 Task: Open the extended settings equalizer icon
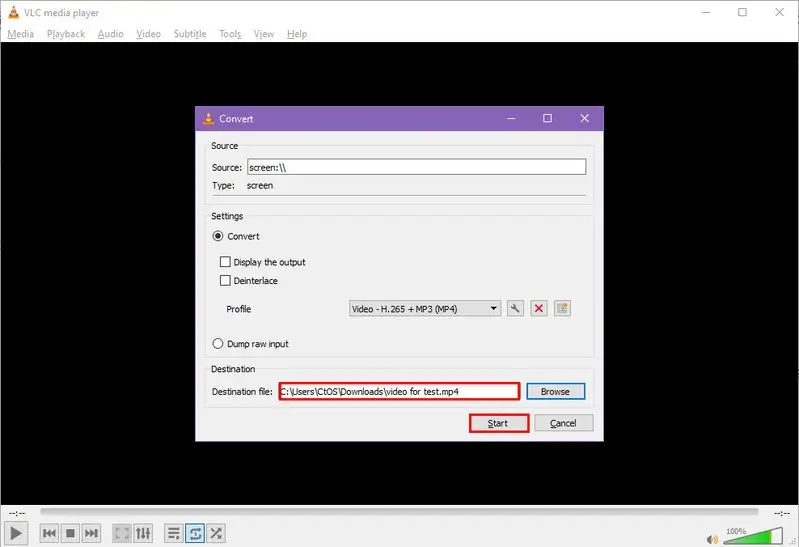click(143, 533)
